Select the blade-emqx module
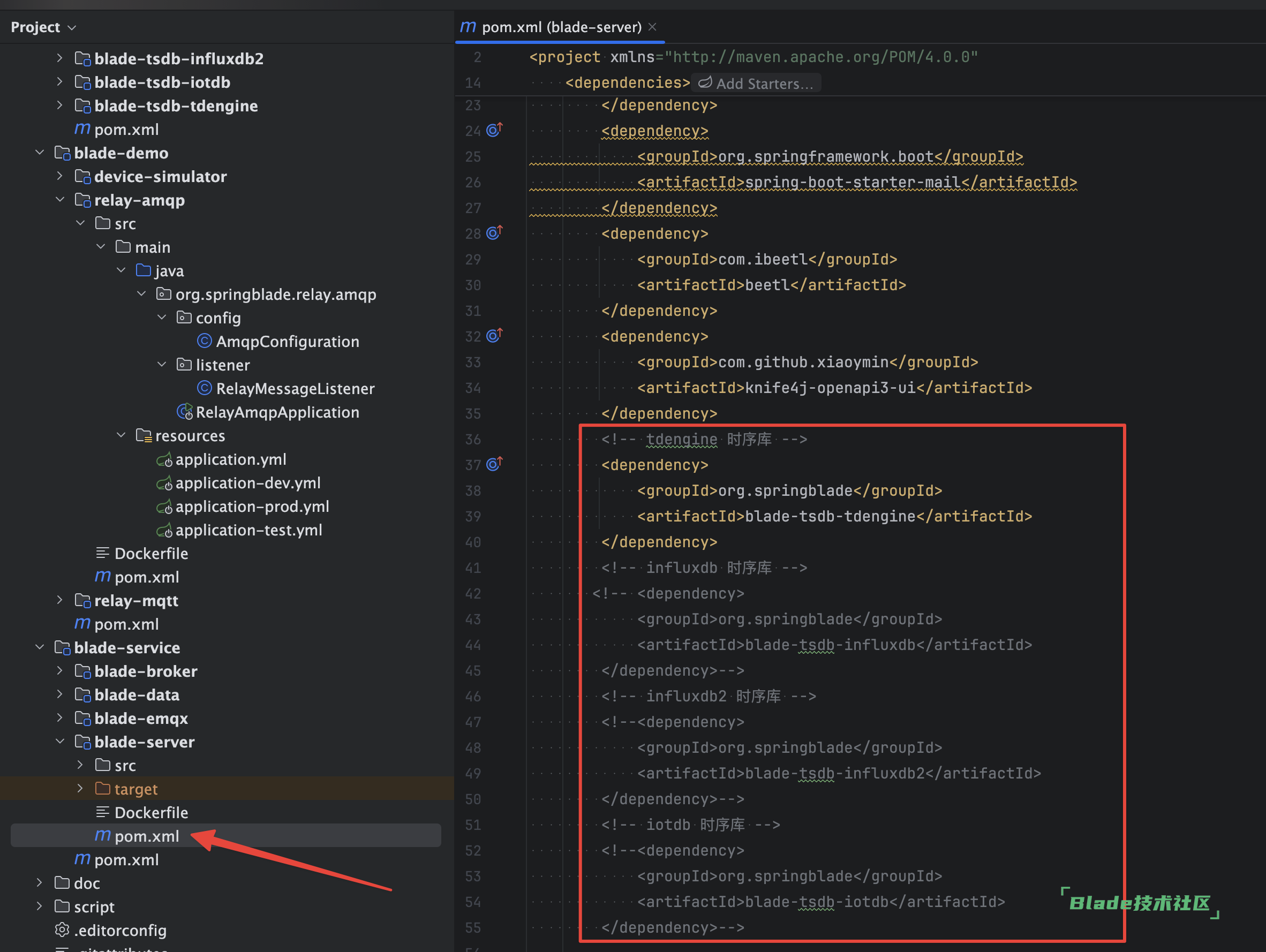 point(131,718)
